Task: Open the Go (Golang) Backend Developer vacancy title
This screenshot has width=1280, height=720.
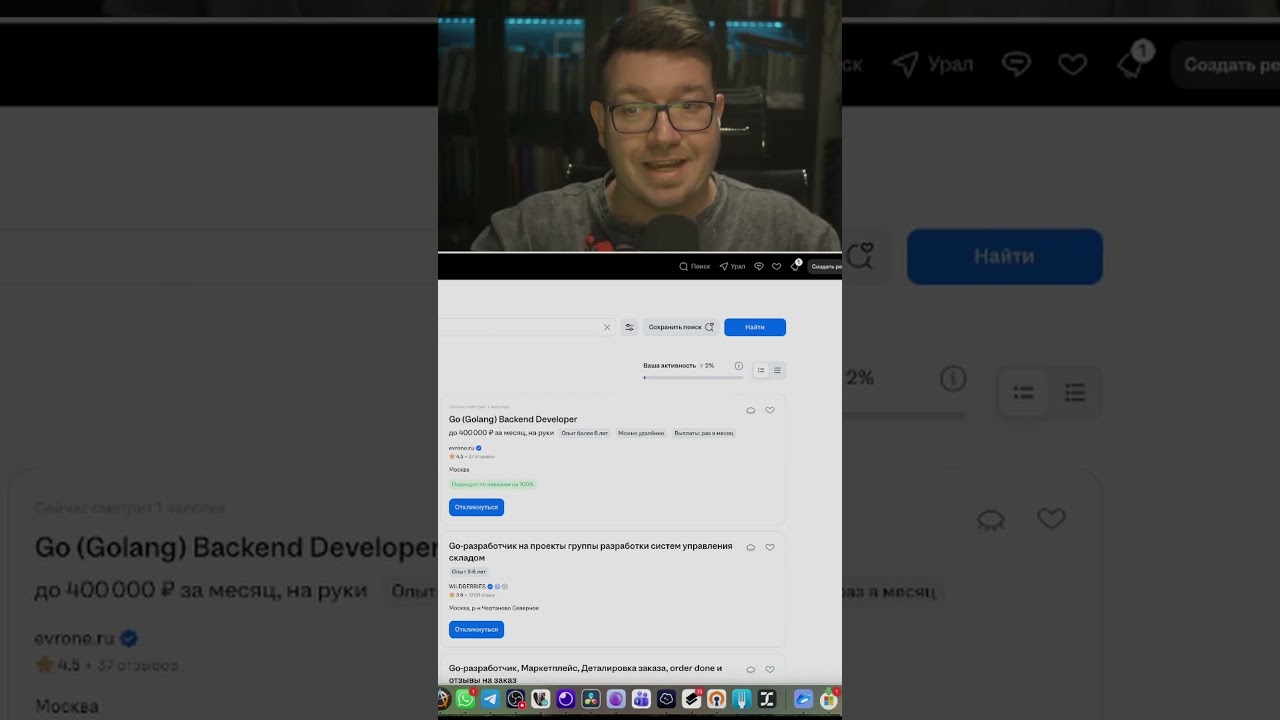Action: click(513, 419)
